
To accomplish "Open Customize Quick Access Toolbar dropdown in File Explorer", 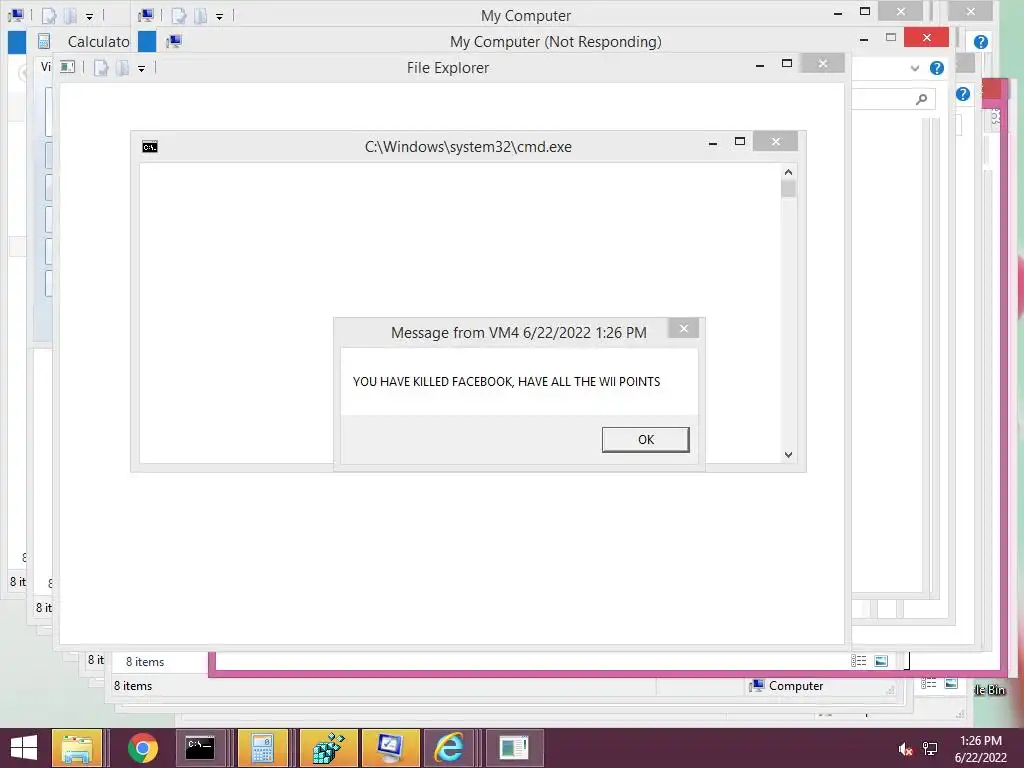I will click(x=141, y=69).
